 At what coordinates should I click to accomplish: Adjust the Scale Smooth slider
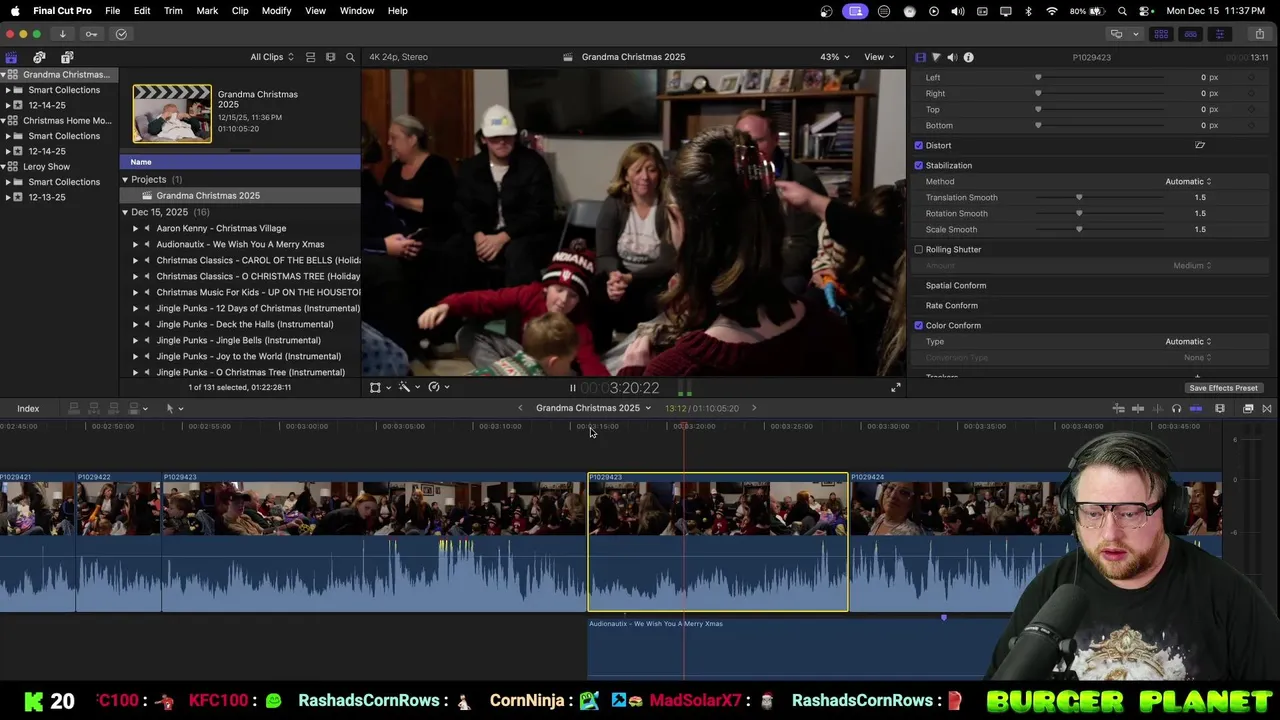click(1078, 229)
